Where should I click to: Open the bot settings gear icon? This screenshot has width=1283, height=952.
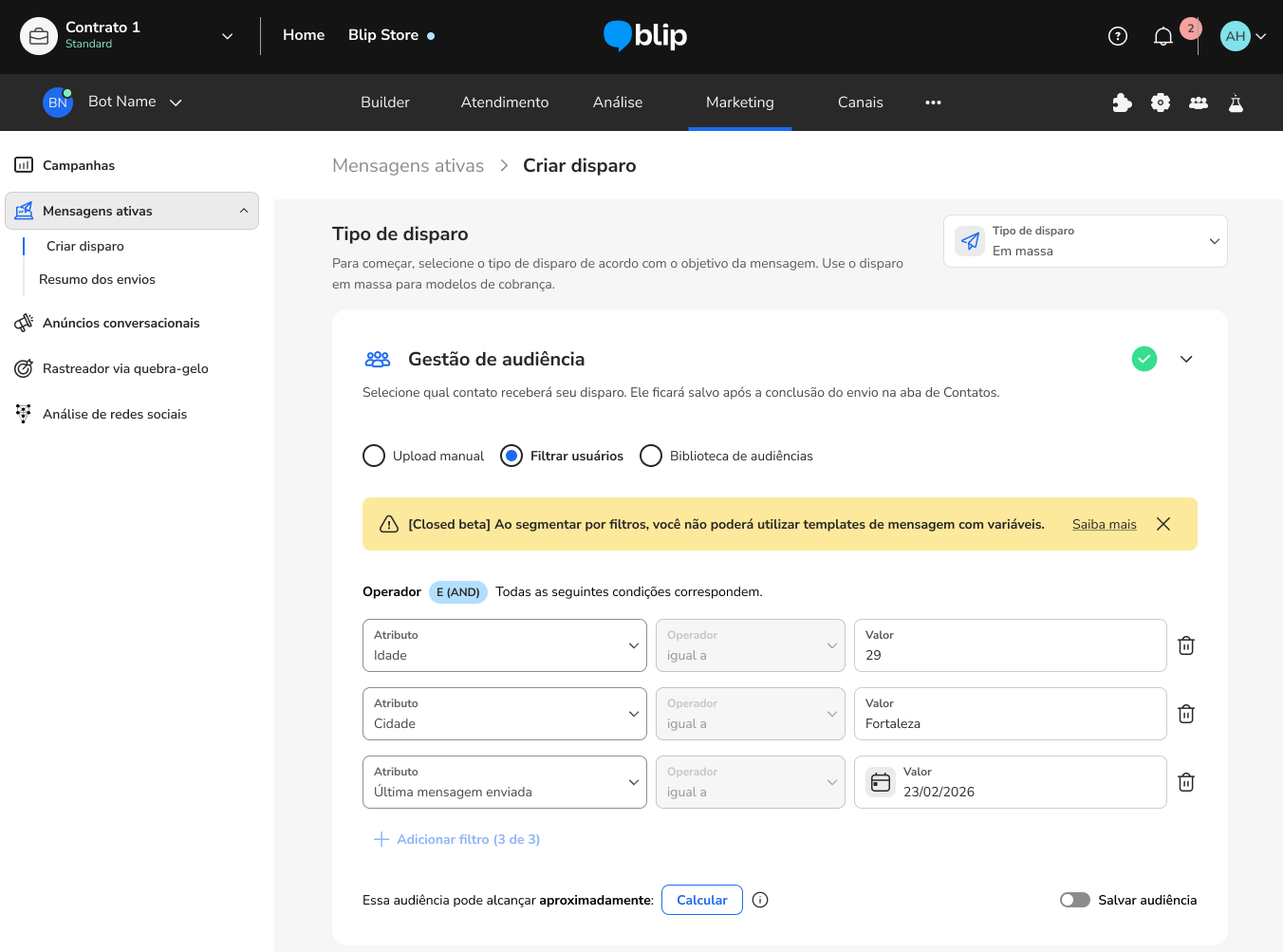pos(1160,103)
